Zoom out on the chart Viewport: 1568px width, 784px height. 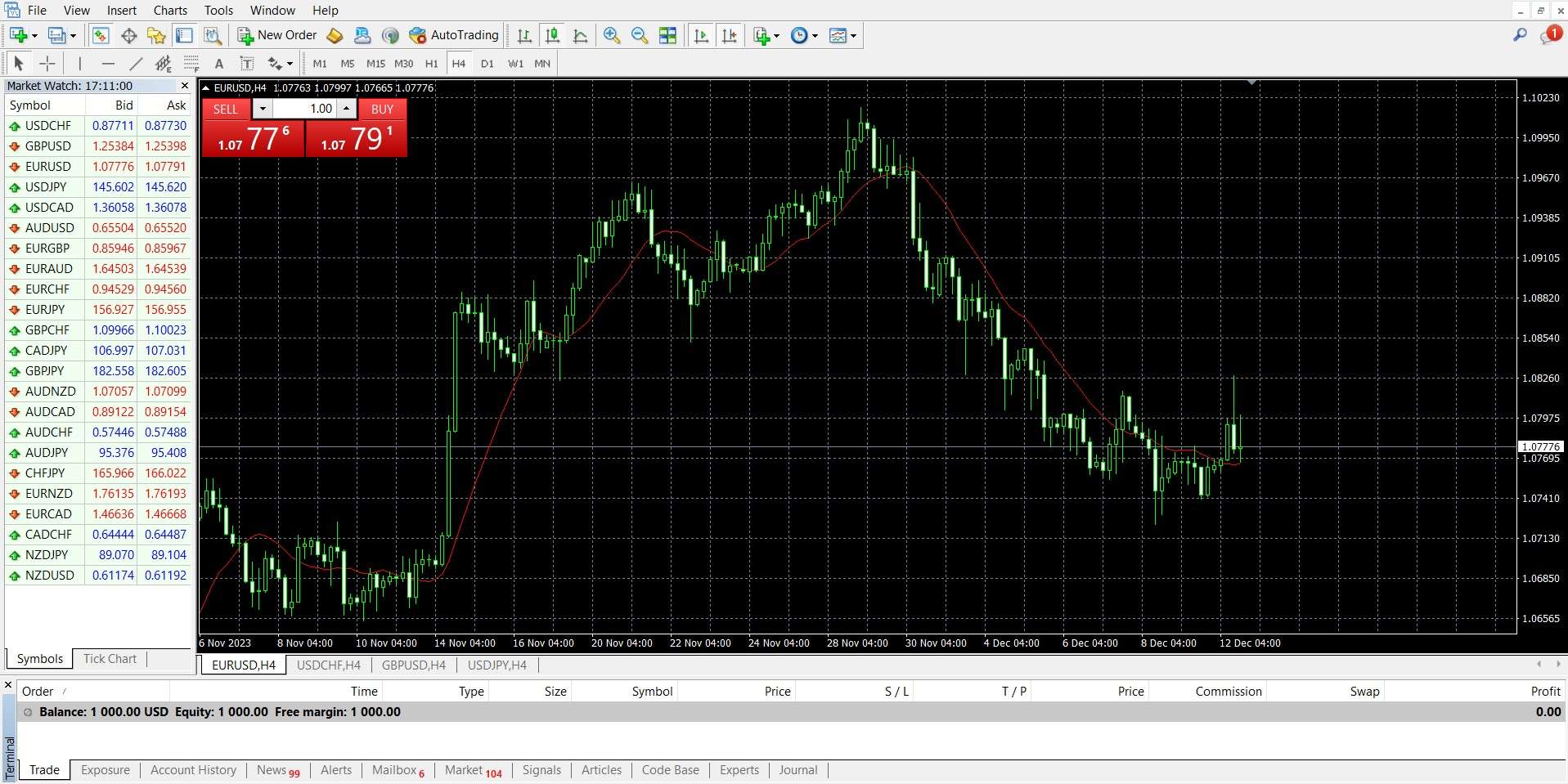(640, 35)
